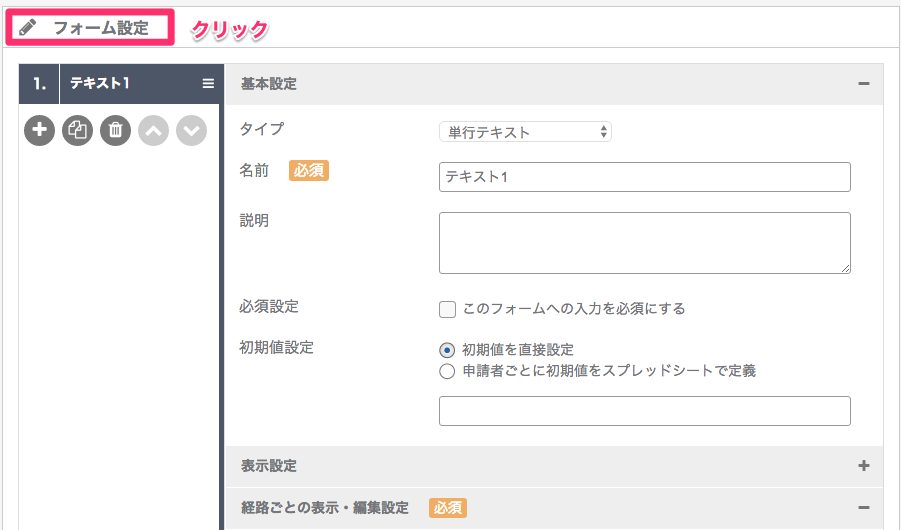Select 初期値を直接設定 radio button
Viewport: 901px width, 530px height.
pos(447,350)
